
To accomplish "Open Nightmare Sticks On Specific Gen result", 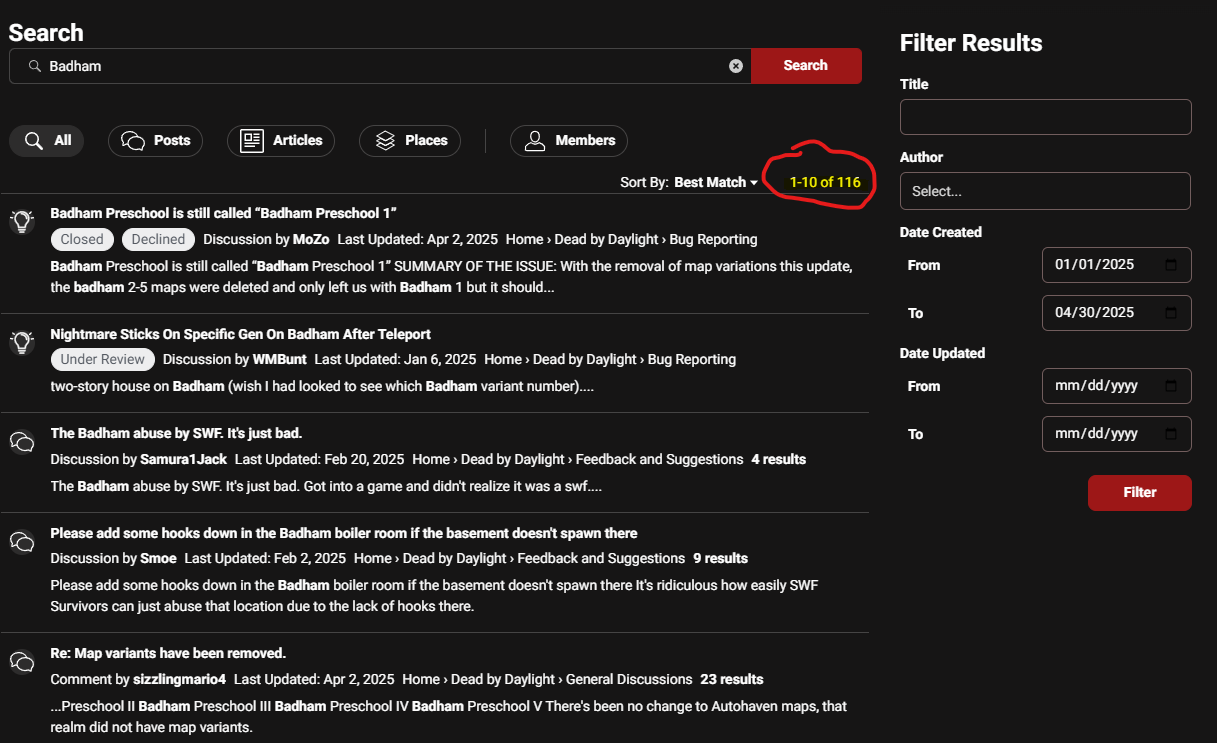I will pos(241,334).
